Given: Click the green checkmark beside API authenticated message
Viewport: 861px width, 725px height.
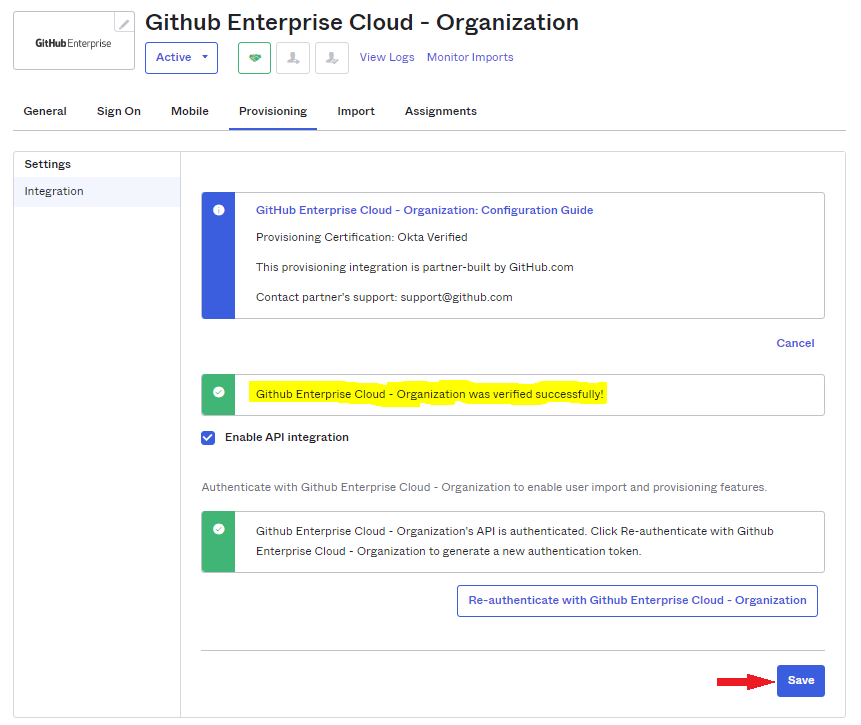Looking at the screenshot, I should [218, 530].
